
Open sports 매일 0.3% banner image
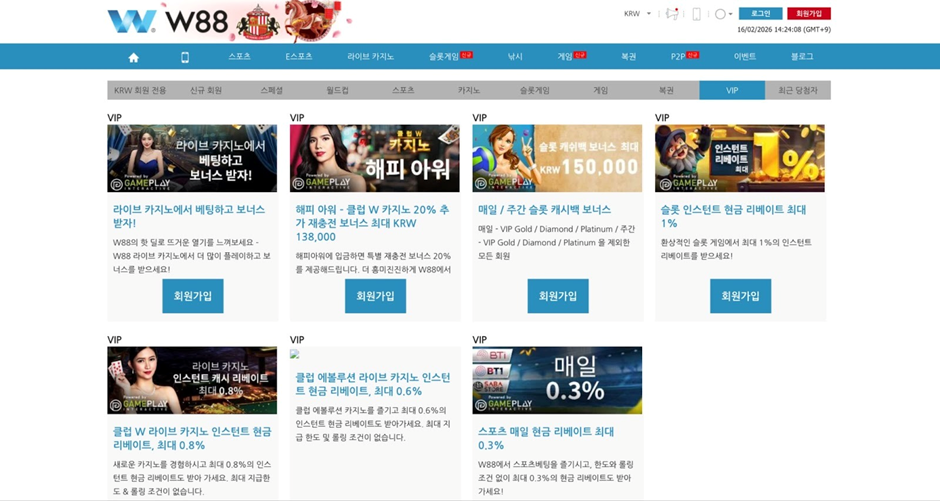click(557, 380)
